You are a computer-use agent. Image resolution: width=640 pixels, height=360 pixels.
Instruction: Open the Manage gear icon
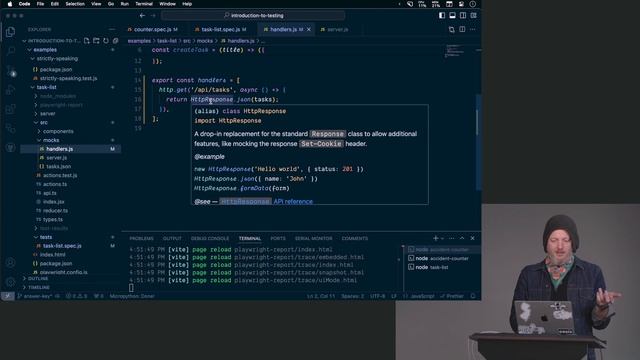coord(11,282)
